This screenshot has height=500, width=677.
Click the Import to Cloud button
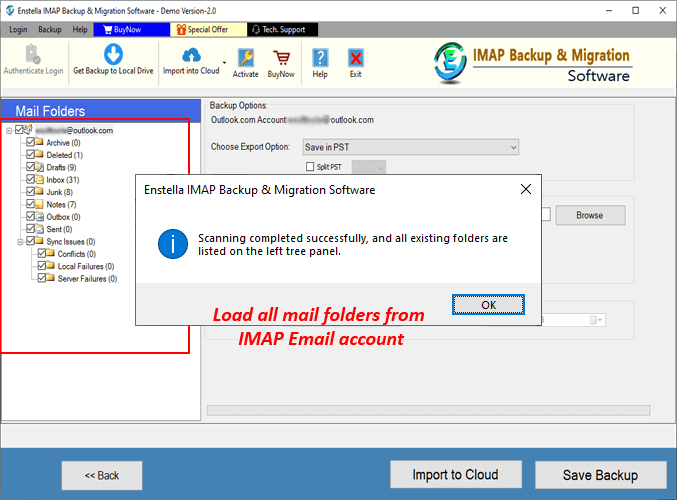[456, 475]
